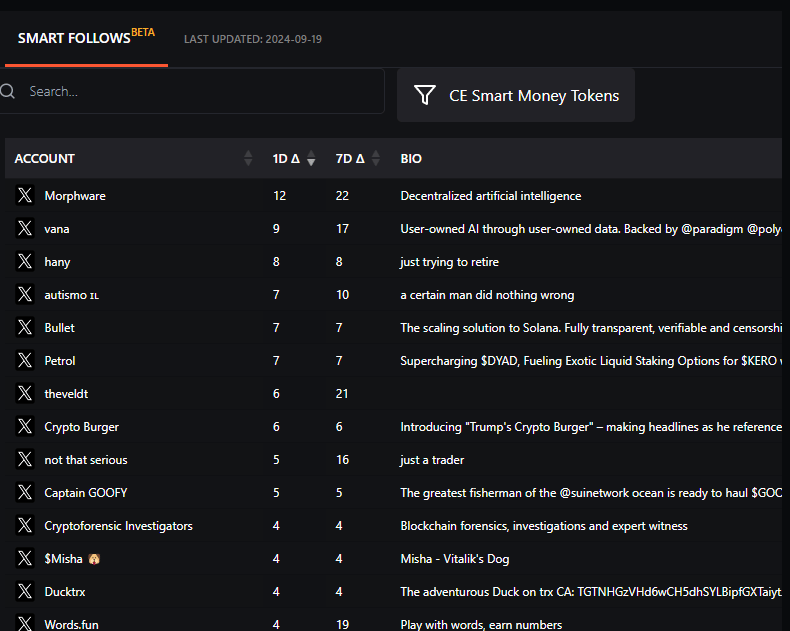Click Morphware's 1D value 12
Screen dimensions: 790x631
tap(280, 196)
